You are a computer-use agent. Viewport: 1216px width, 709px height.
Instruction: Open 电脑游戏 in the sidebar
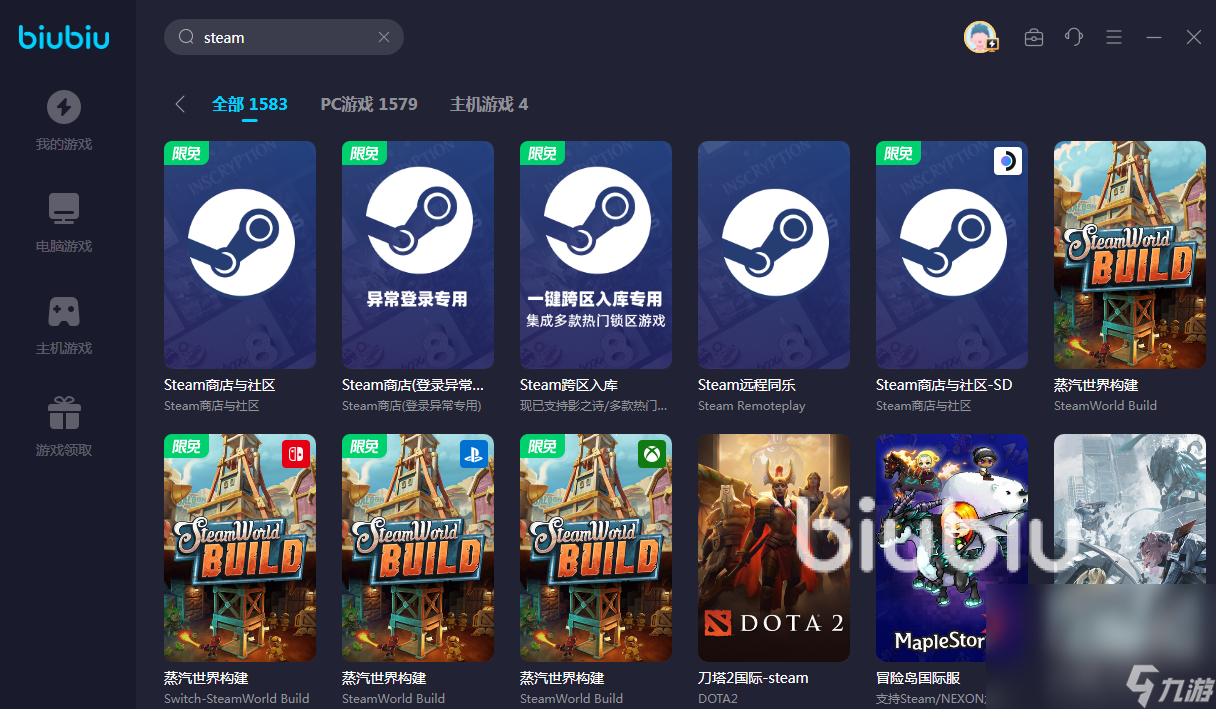[64, 223]
